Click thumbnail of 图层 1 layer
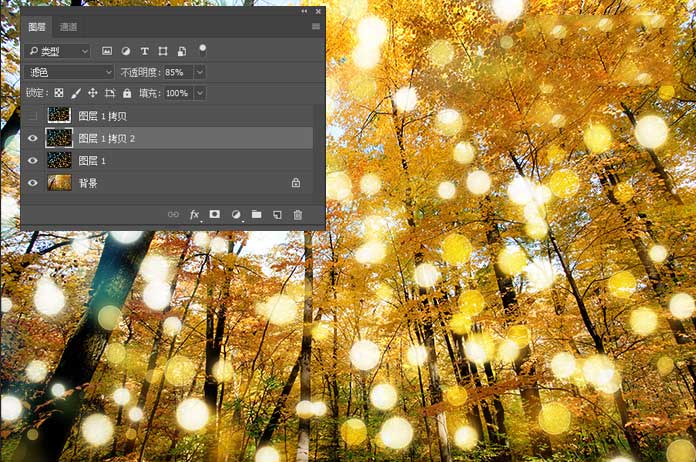The image size is (696, 462). point(59,160)
